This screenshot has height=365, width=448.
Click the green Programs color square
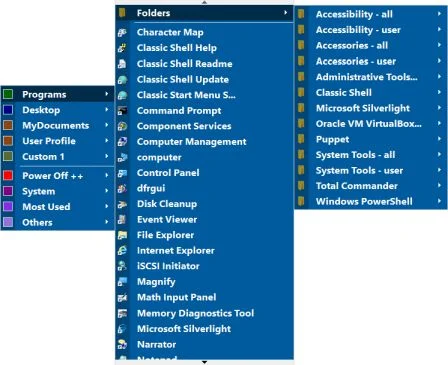(x=8, y=94)
